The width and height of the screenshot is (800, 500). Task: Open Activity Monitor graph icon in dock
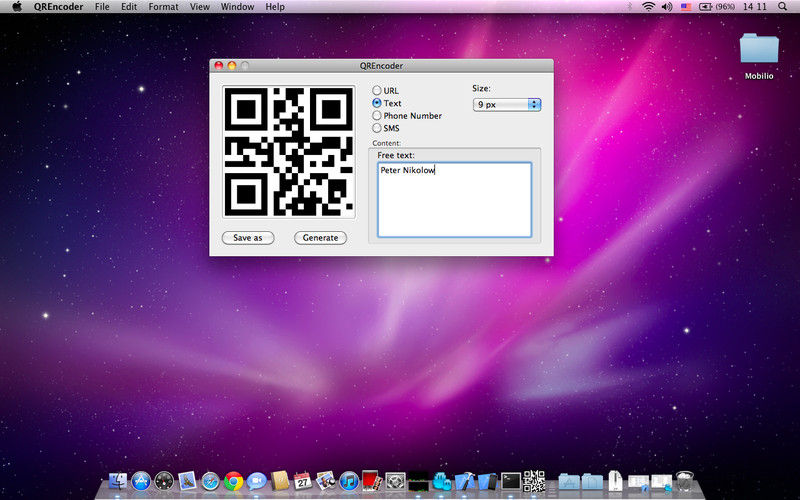tap(418, 481)
